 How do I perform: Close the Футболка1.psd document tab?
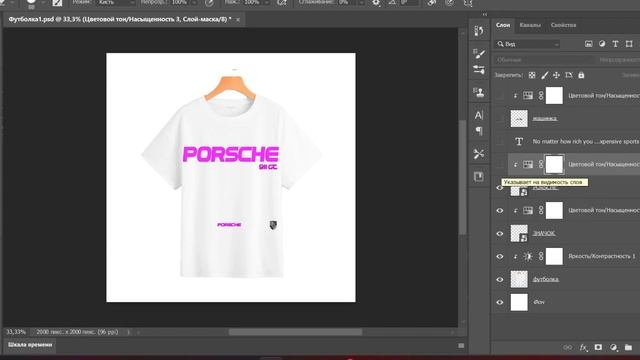[238, 20]
